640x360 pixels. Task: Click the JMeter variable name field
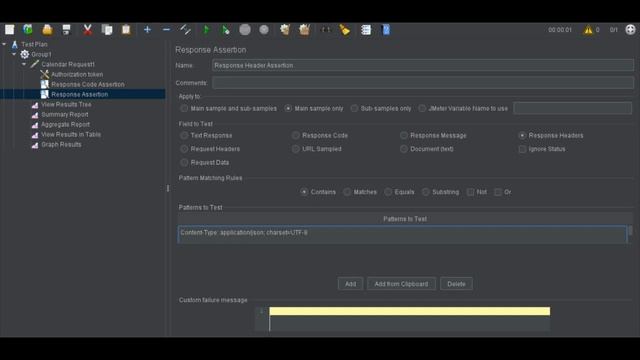click(x=573, y=108)
